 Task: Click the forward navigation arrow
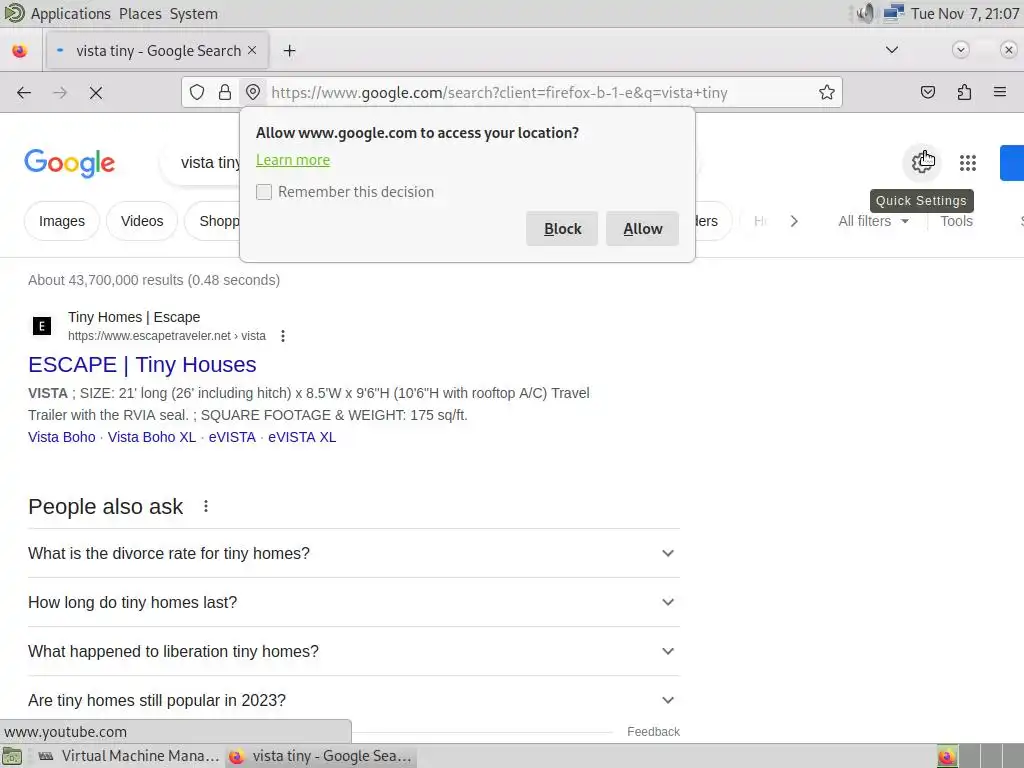coord(60,93)
